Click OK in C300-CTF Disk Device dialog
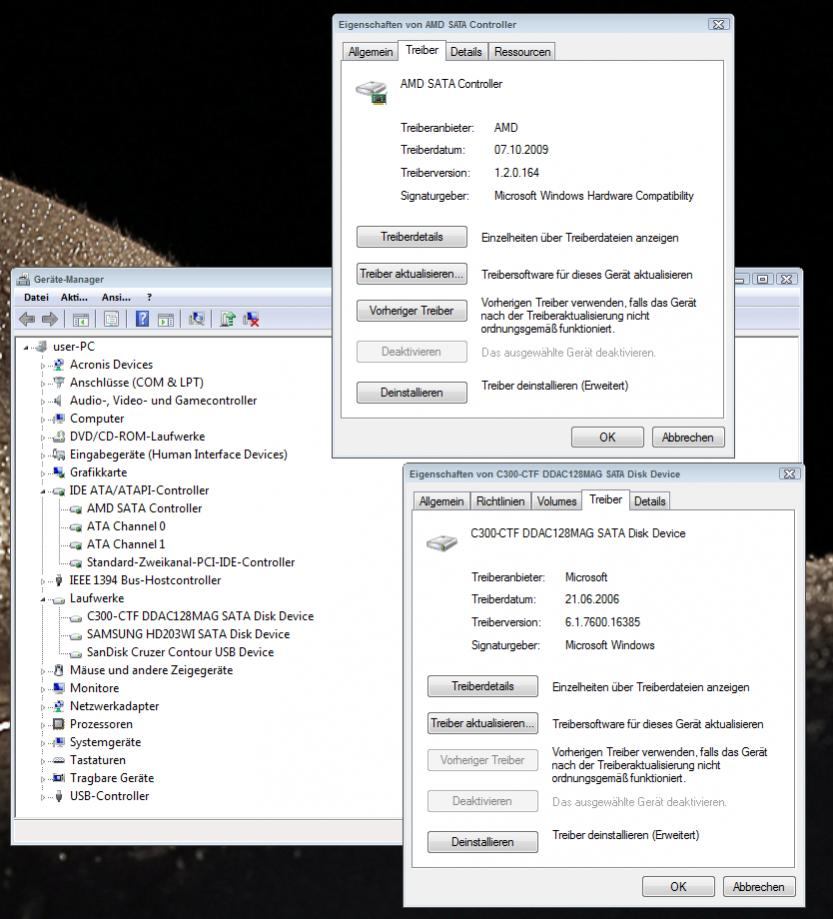This screenshot has width=833, height=919. pyautogui.click(x=678, y=887)
